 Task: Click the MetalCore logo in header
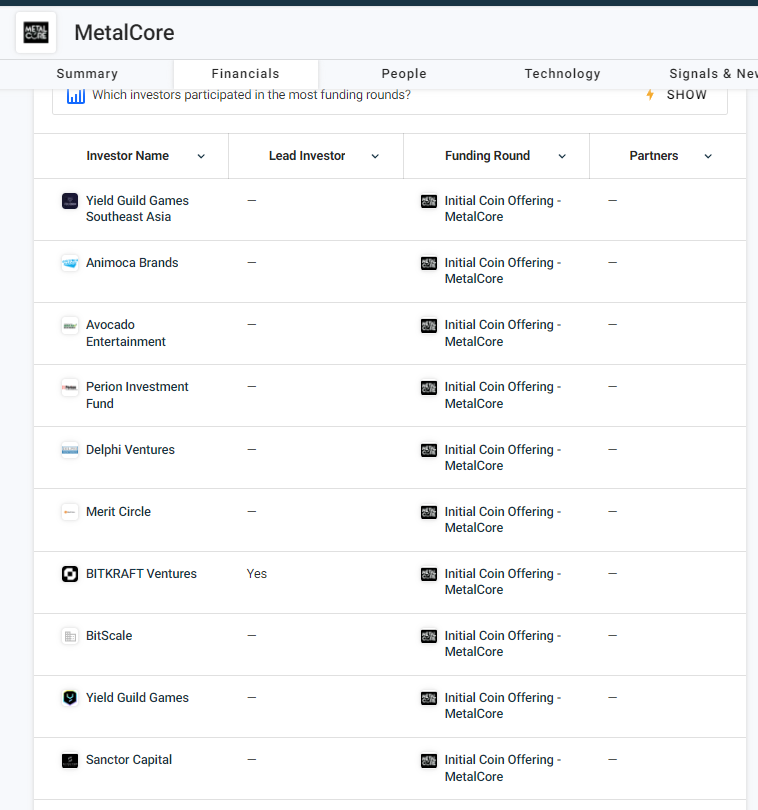pyautogui.click(x=36, y=33)
